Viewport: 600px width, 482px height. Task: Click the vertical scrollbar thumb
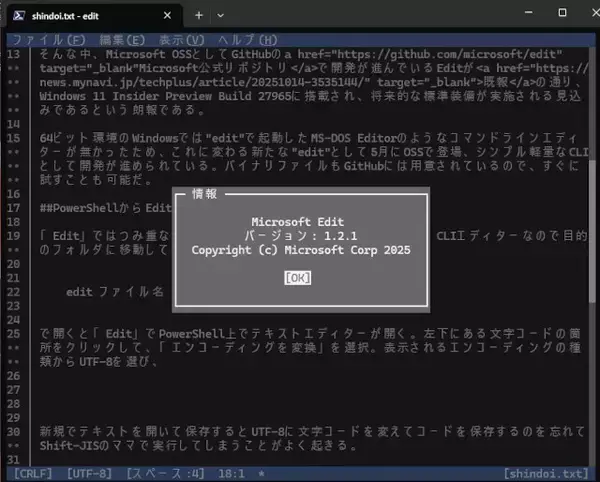click(x=592, y=231)
